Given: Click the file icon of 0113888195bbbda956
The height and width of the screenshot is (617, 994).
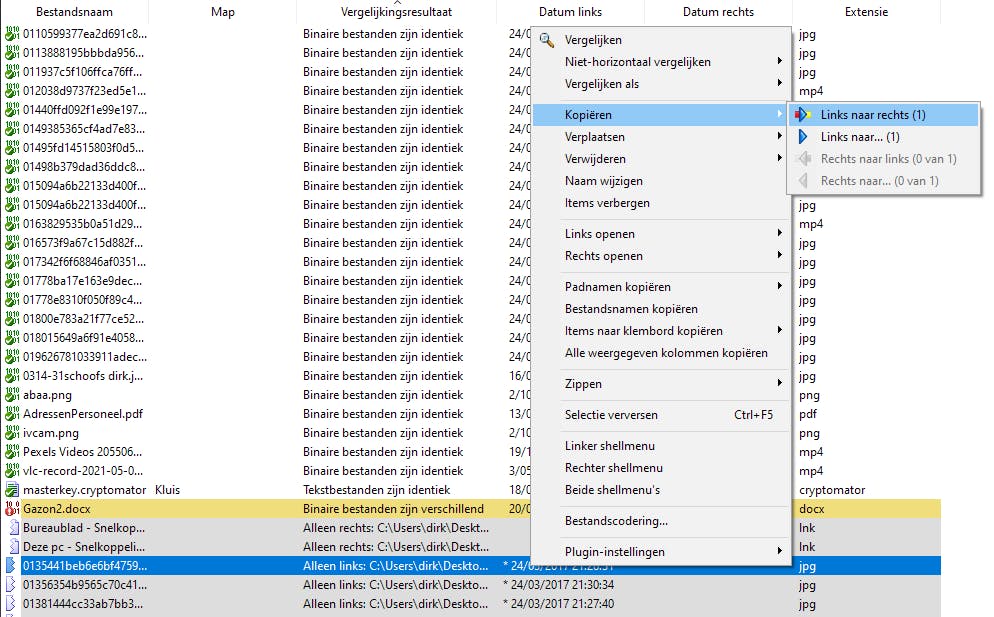Looking at the screenshot, I should [11, 53].
